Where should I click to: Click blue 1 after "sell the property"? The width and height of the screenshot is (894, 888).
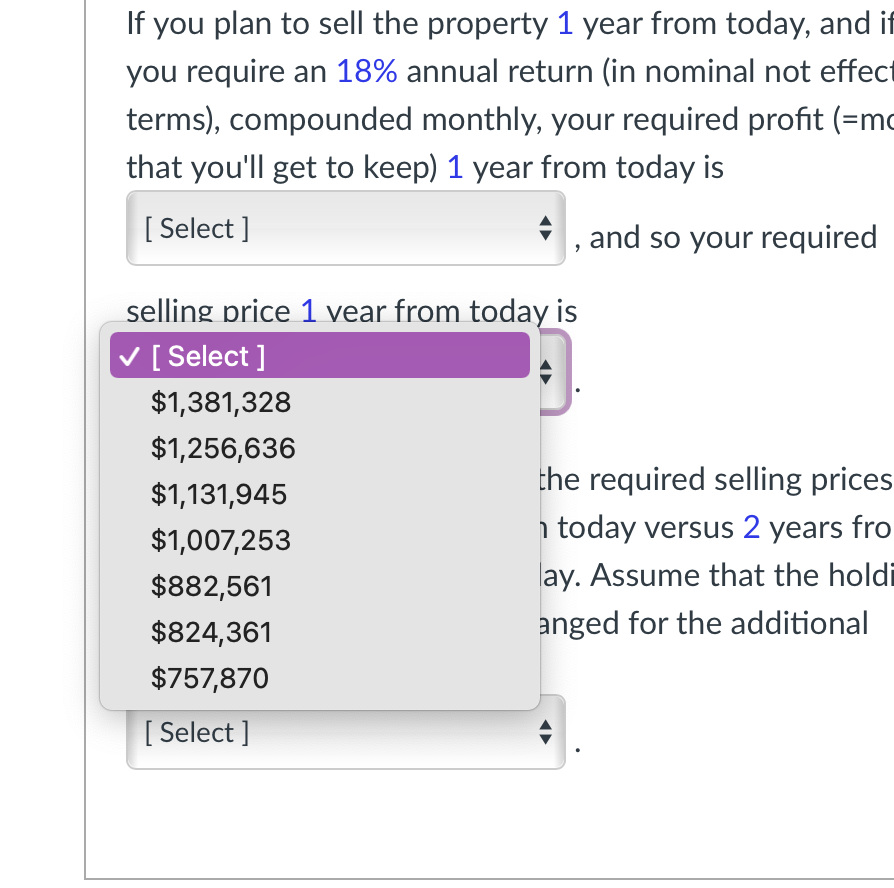(x=564, y=24)
